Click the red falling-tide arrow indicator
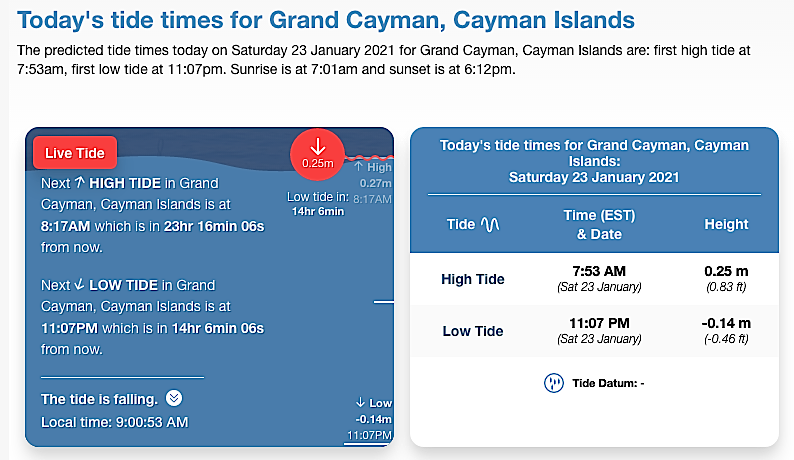The width and height of the screenshot is (794, 460). [x=318, y=153]
